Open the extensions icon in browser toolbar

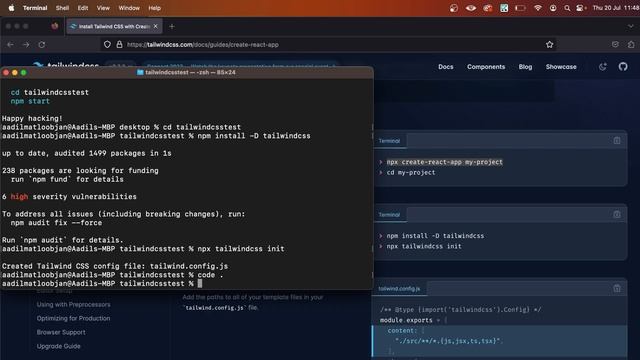(631, 44)
